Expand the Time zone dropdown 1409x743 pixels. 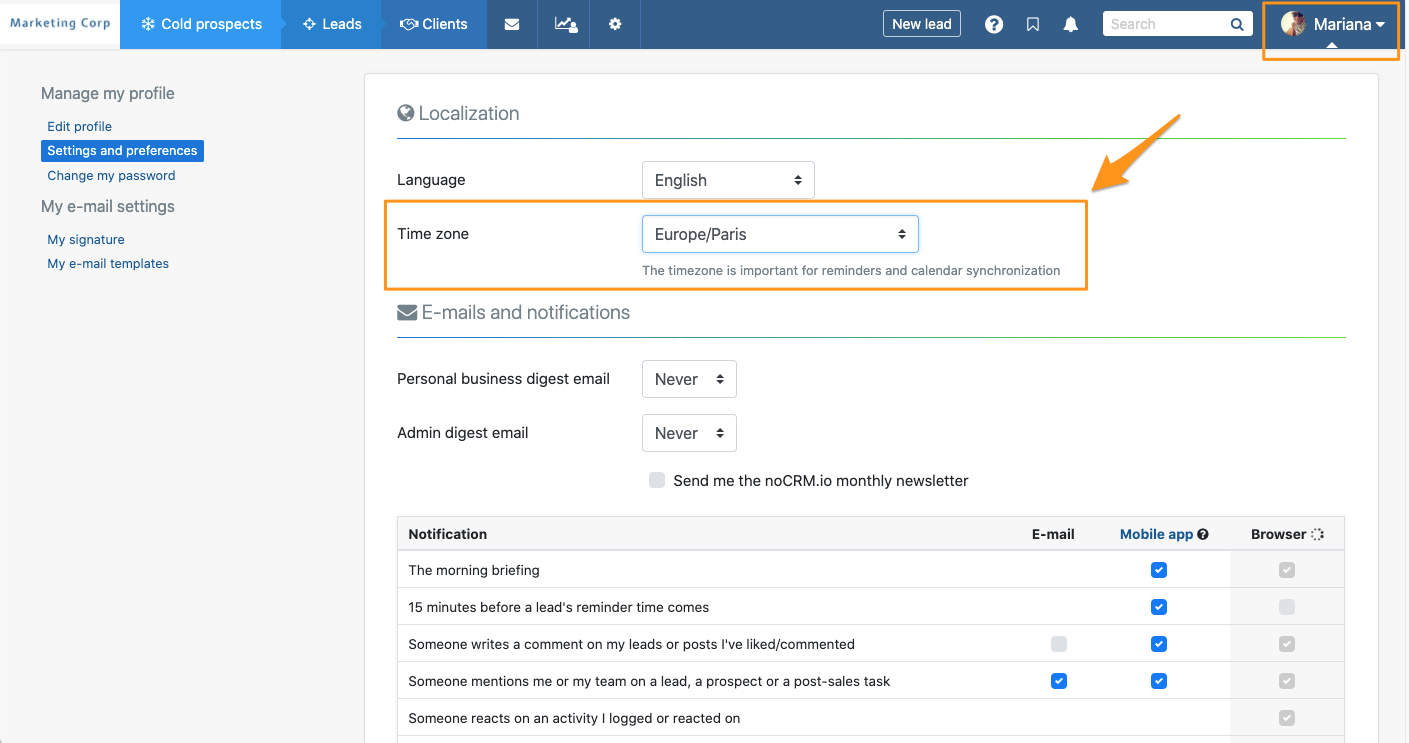tap(780, 234)
